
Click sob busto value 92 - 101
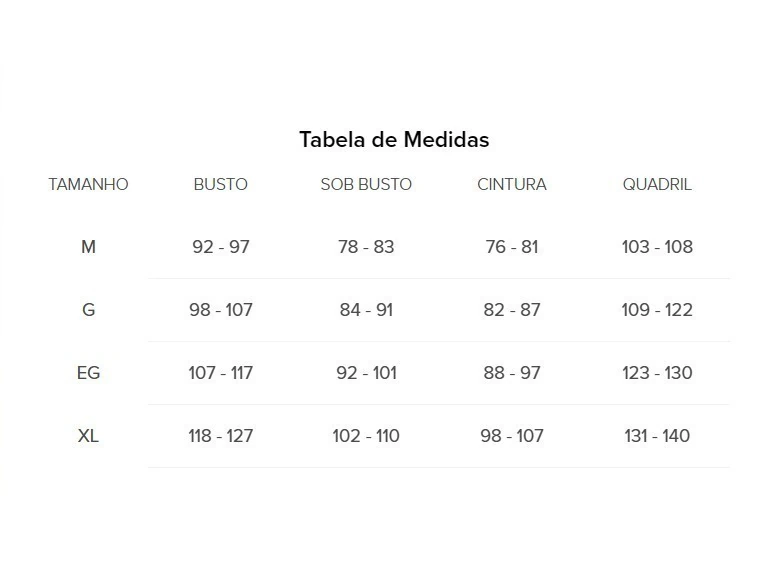(366, 373)
